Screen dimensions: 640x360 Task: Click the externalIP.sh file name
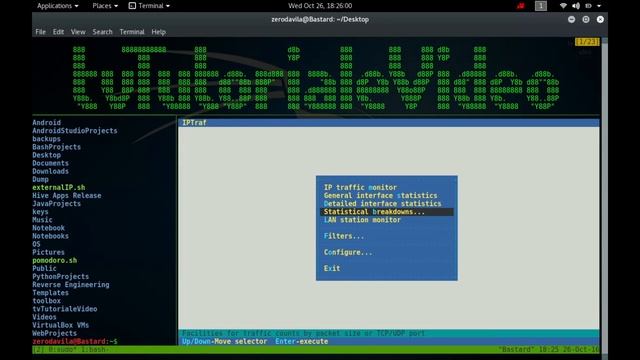tap(59, 187)
